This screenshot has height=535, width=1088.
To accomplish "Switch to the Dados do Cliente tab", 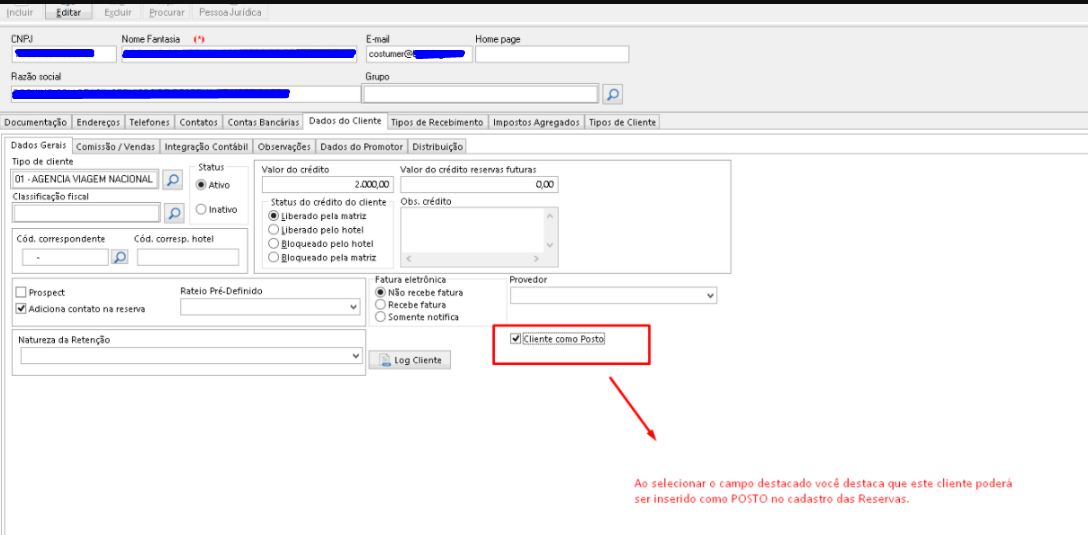I will [x=345, y=121].
